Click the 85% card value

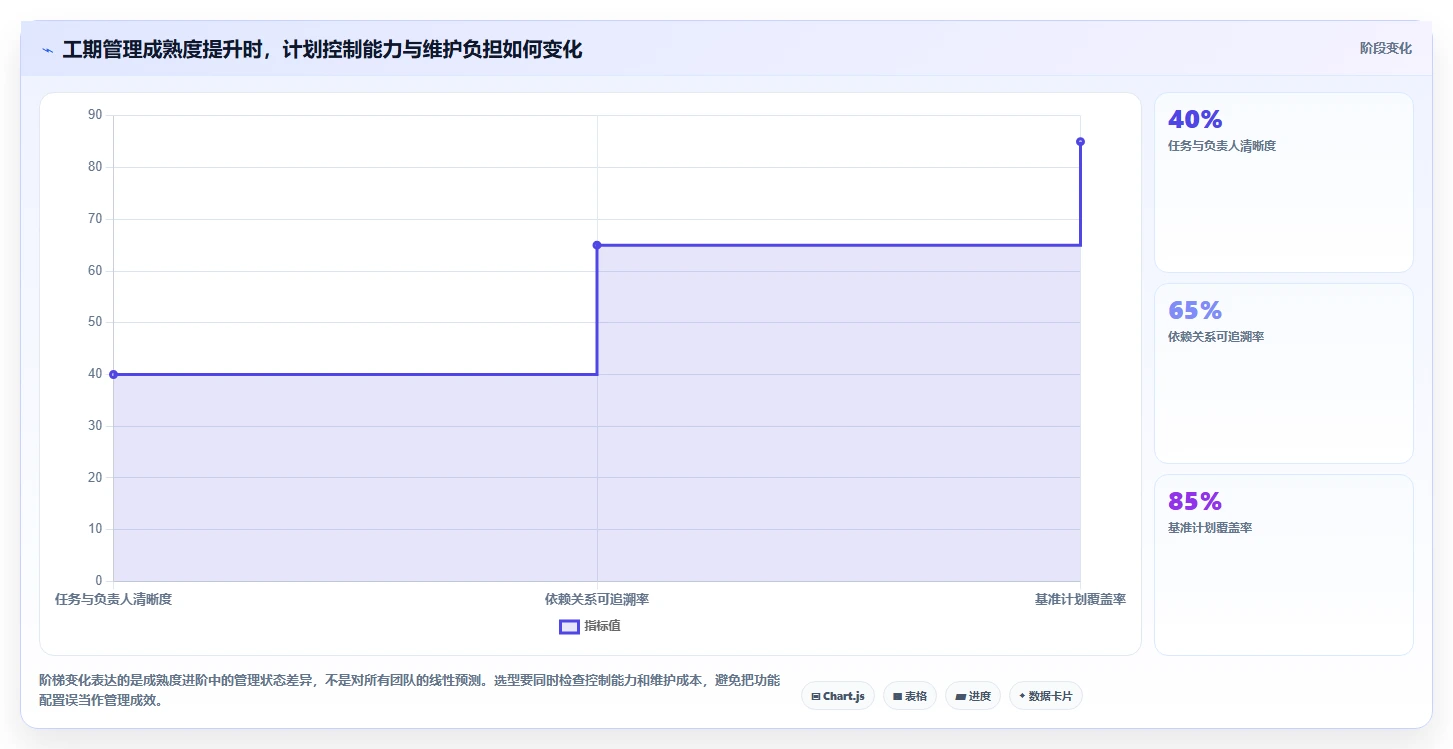(1195, 501)
